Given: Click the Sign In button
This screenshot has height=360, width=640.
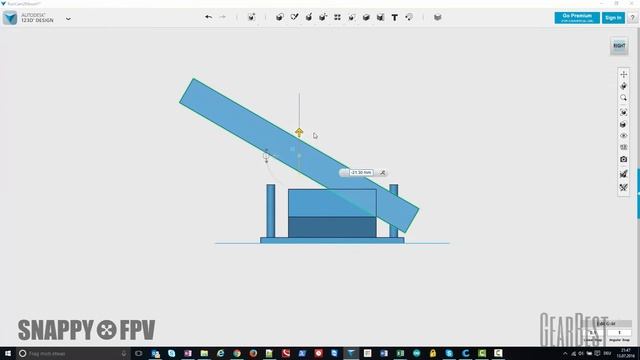Looking at the screenshot, I should coord(613,18).
